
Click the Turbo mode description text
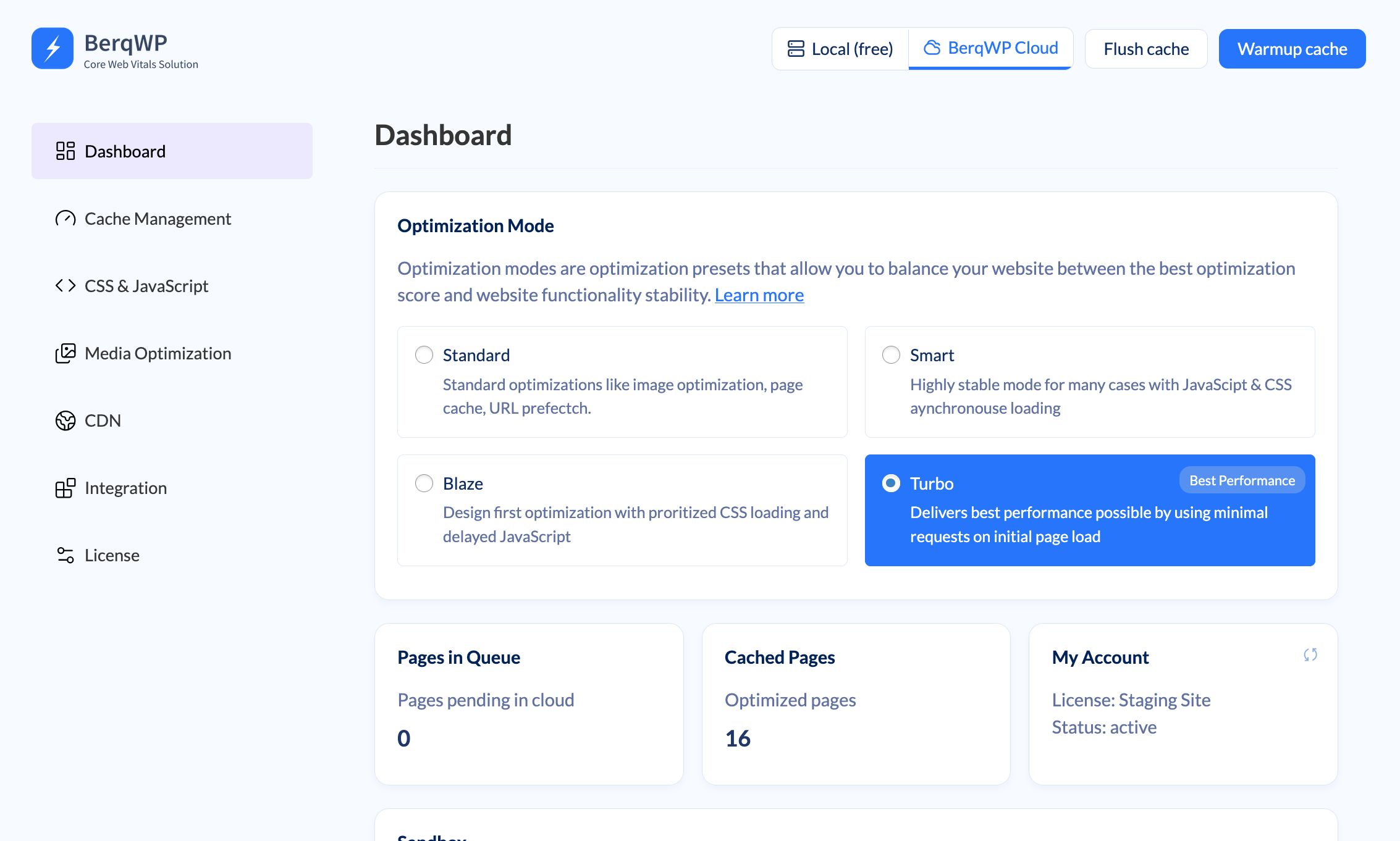[1089, 524]
